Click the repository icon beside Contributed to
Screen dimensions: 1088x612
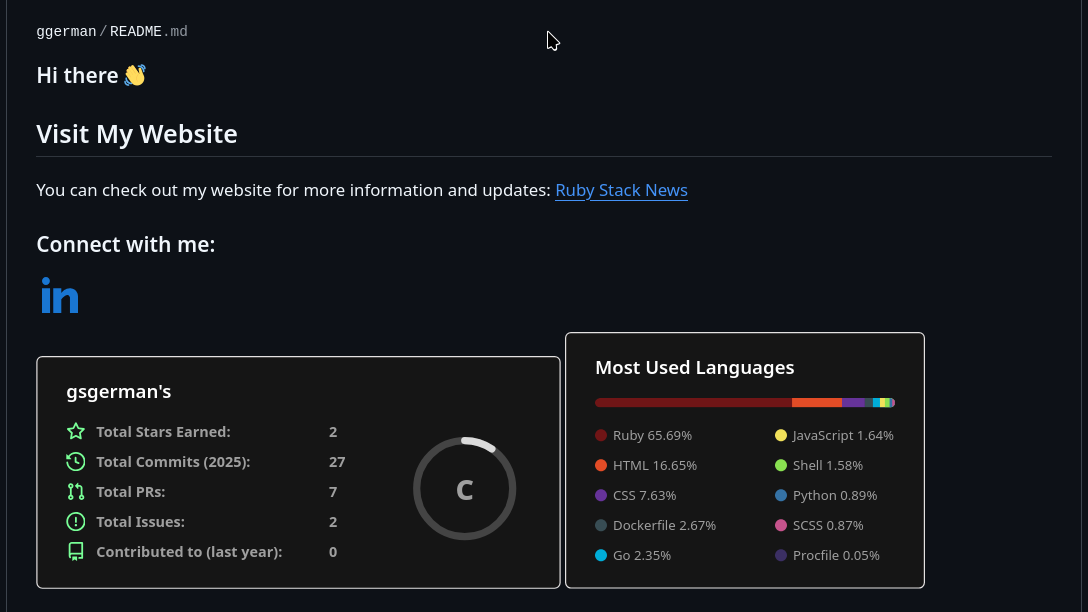point(76,552)
